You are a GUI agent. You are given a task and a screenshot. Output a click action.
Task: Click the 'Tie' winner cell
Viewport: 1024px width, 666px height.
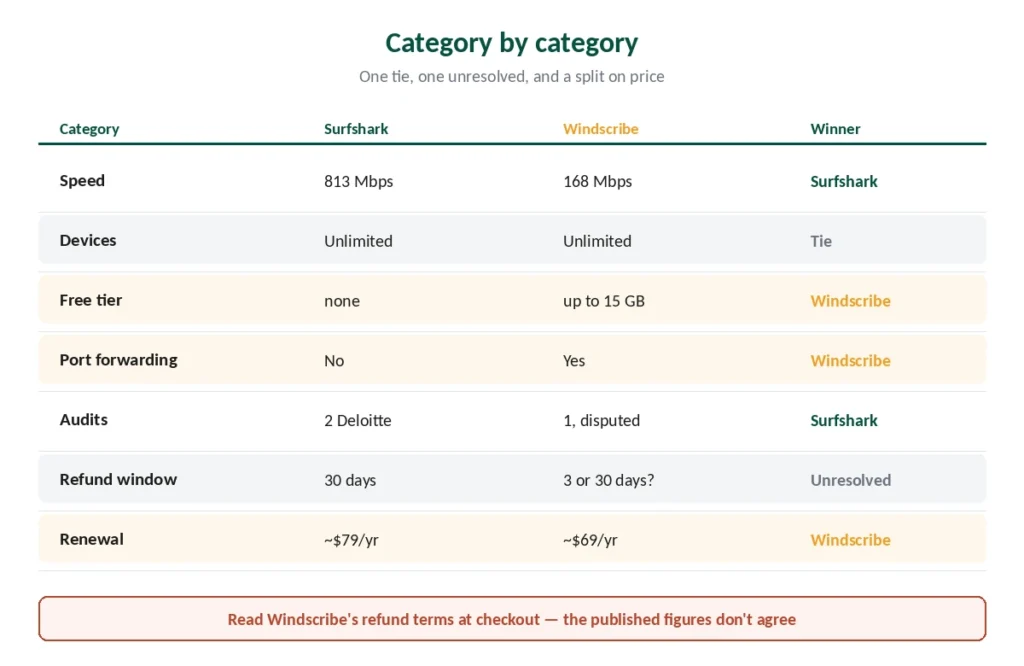(821, 241)
